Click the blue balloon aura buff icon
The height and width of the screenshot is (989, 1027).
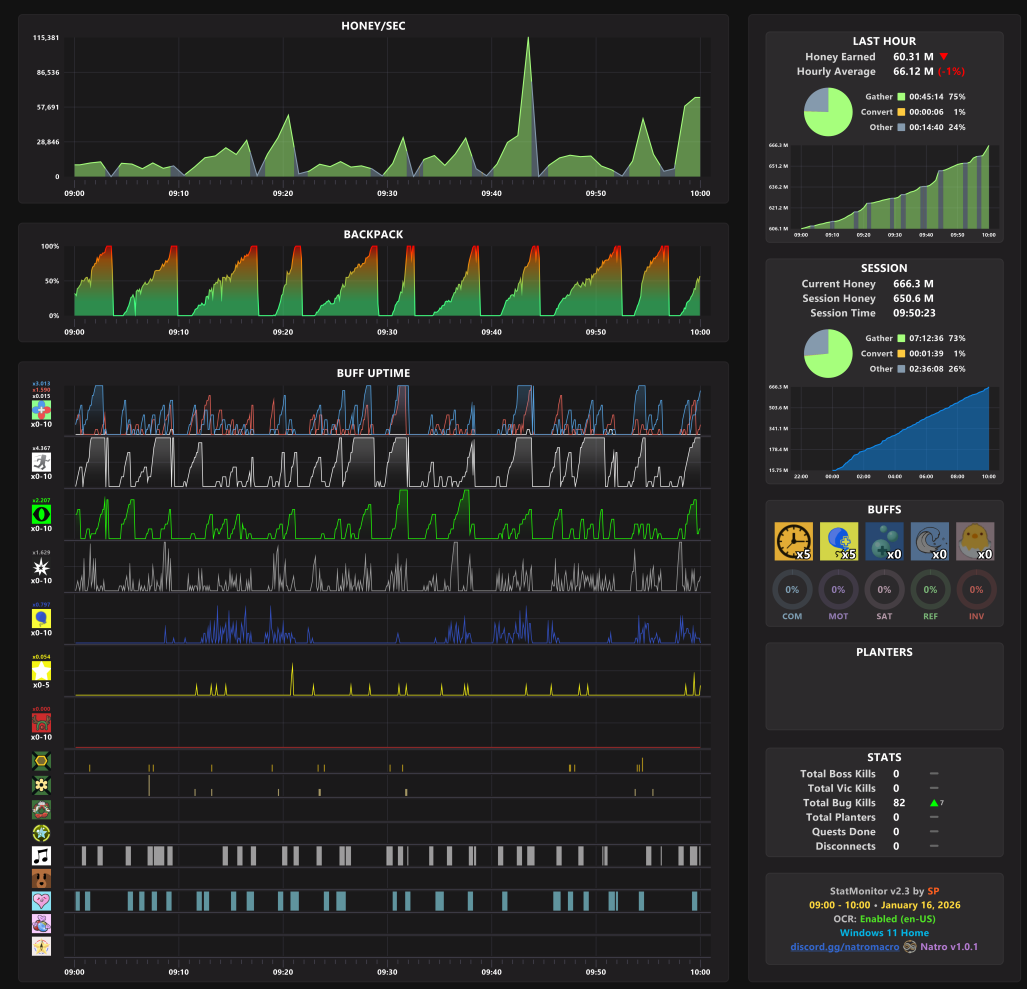(41, 619)
